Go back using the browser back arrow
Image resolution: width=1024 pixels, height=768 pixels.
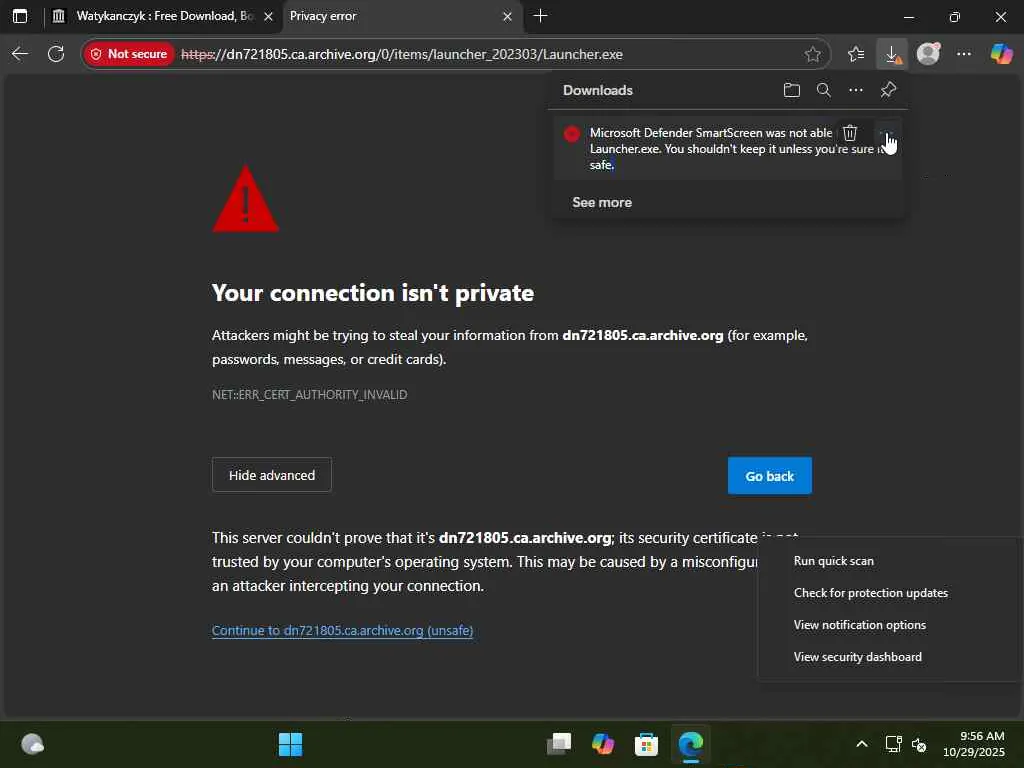(x=20, y=54)
